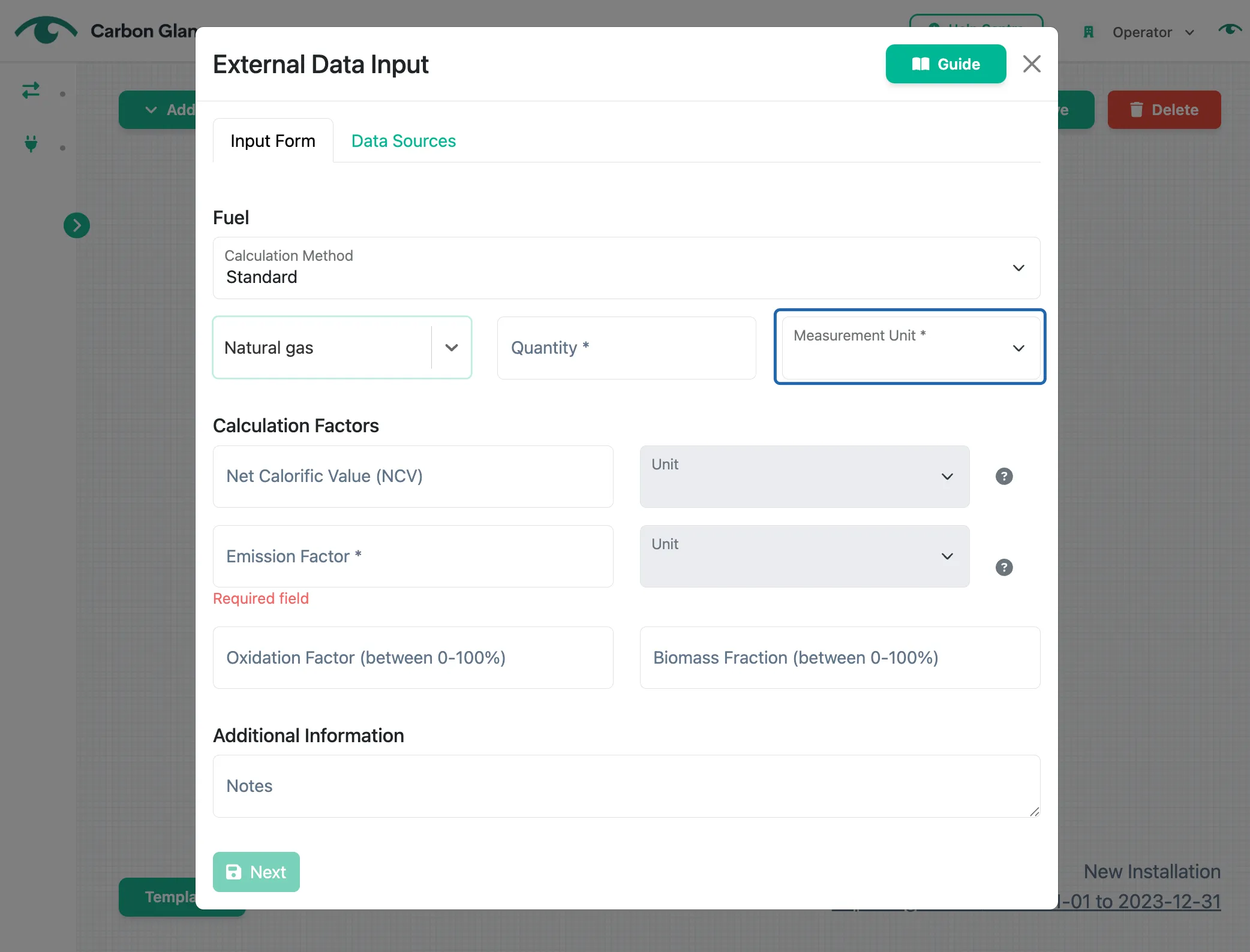Image resolution: width=1250 pixels, height=952 pixels.
Task: Open the Calculation Method dropdown
Action: 626,268
